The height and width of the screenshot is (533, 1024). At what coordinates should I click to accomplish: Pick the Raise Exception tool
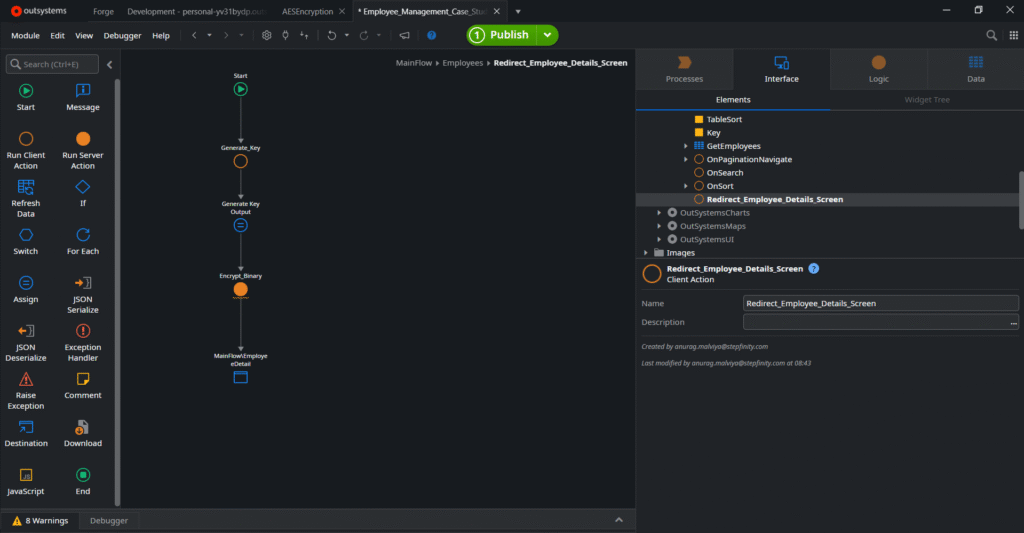click(25, 391)
